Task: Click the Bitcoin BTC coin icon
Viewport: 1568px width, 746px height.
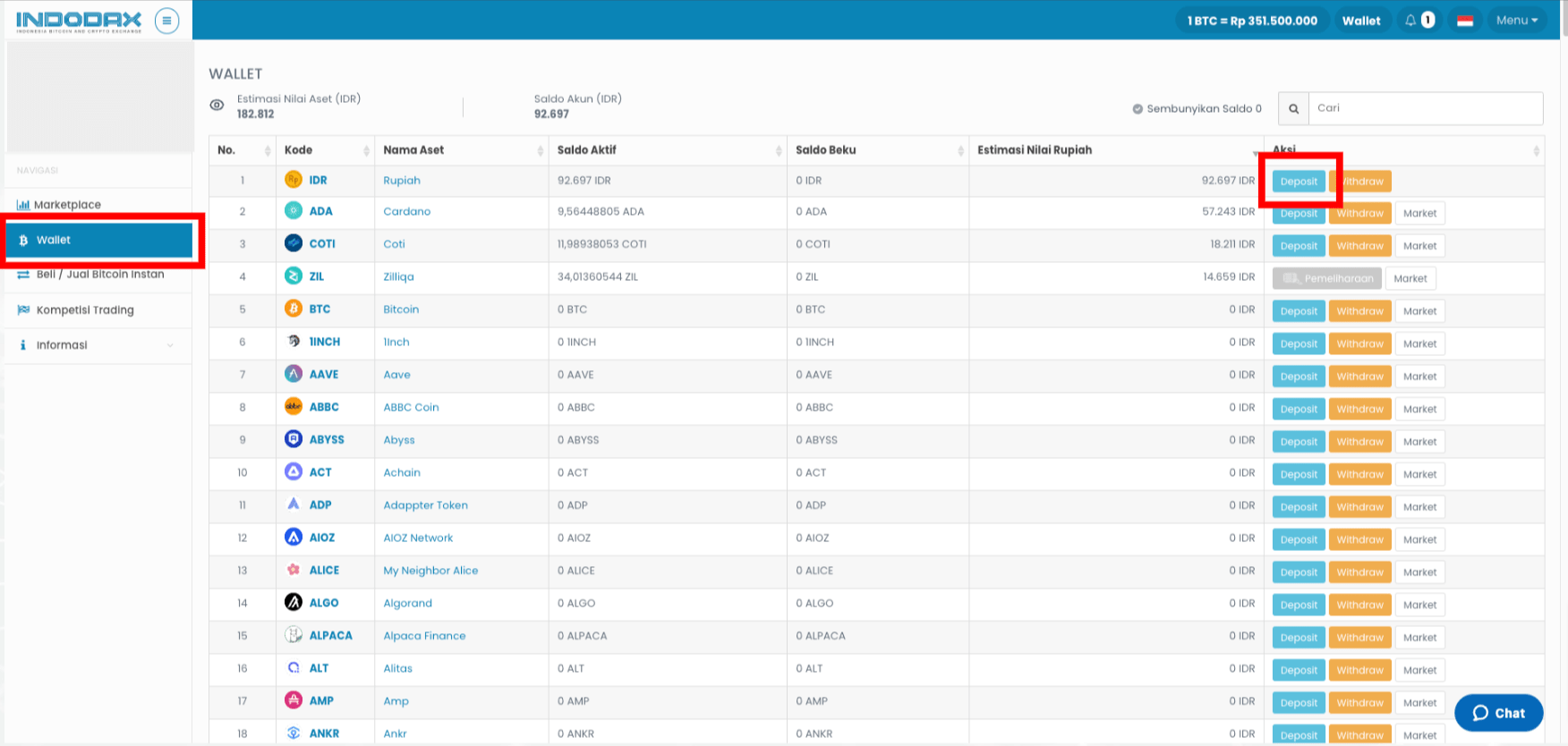Action: point(294,309)
